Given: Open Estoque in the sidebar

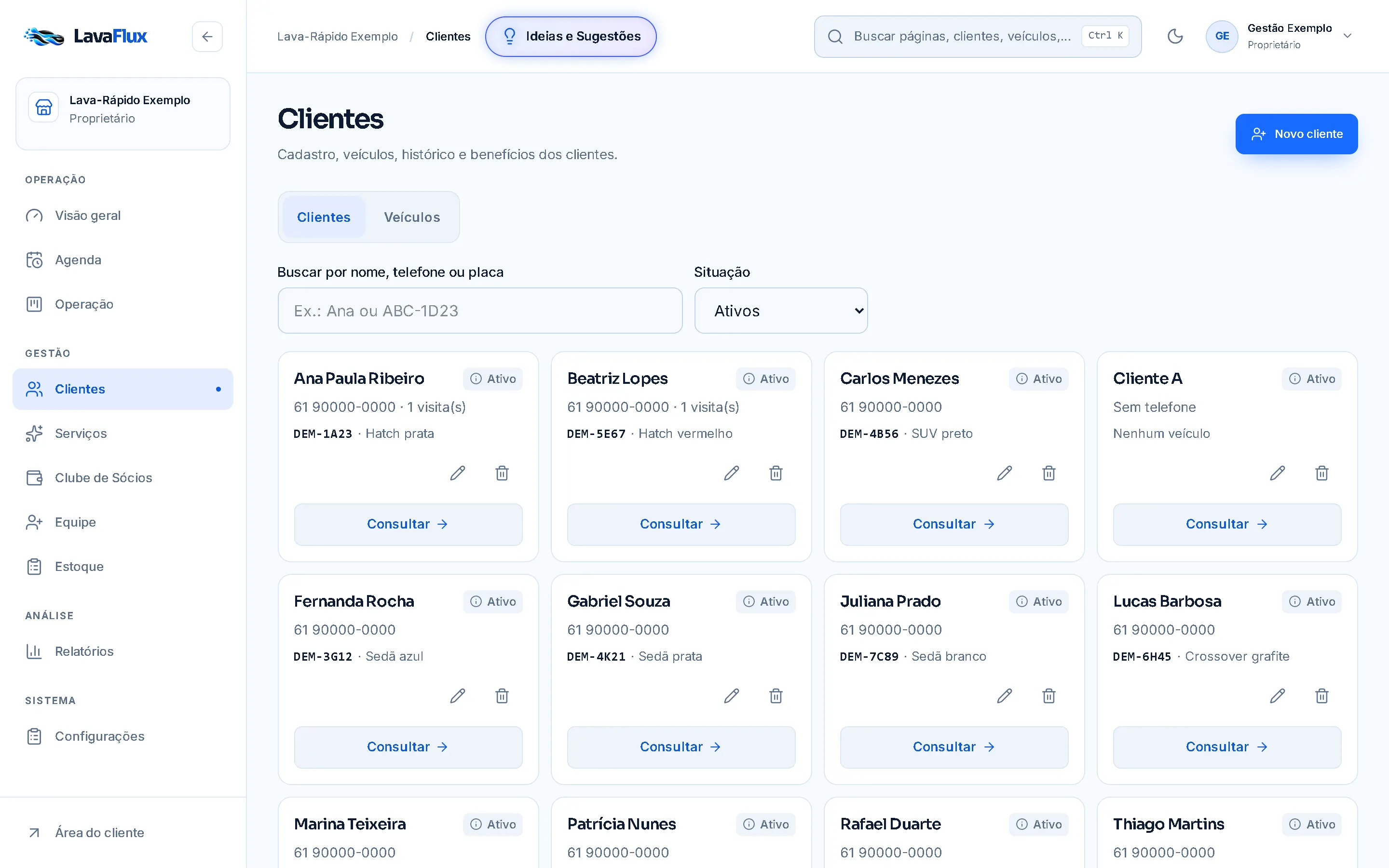Looking at the screenshot, I should (123, 567).
